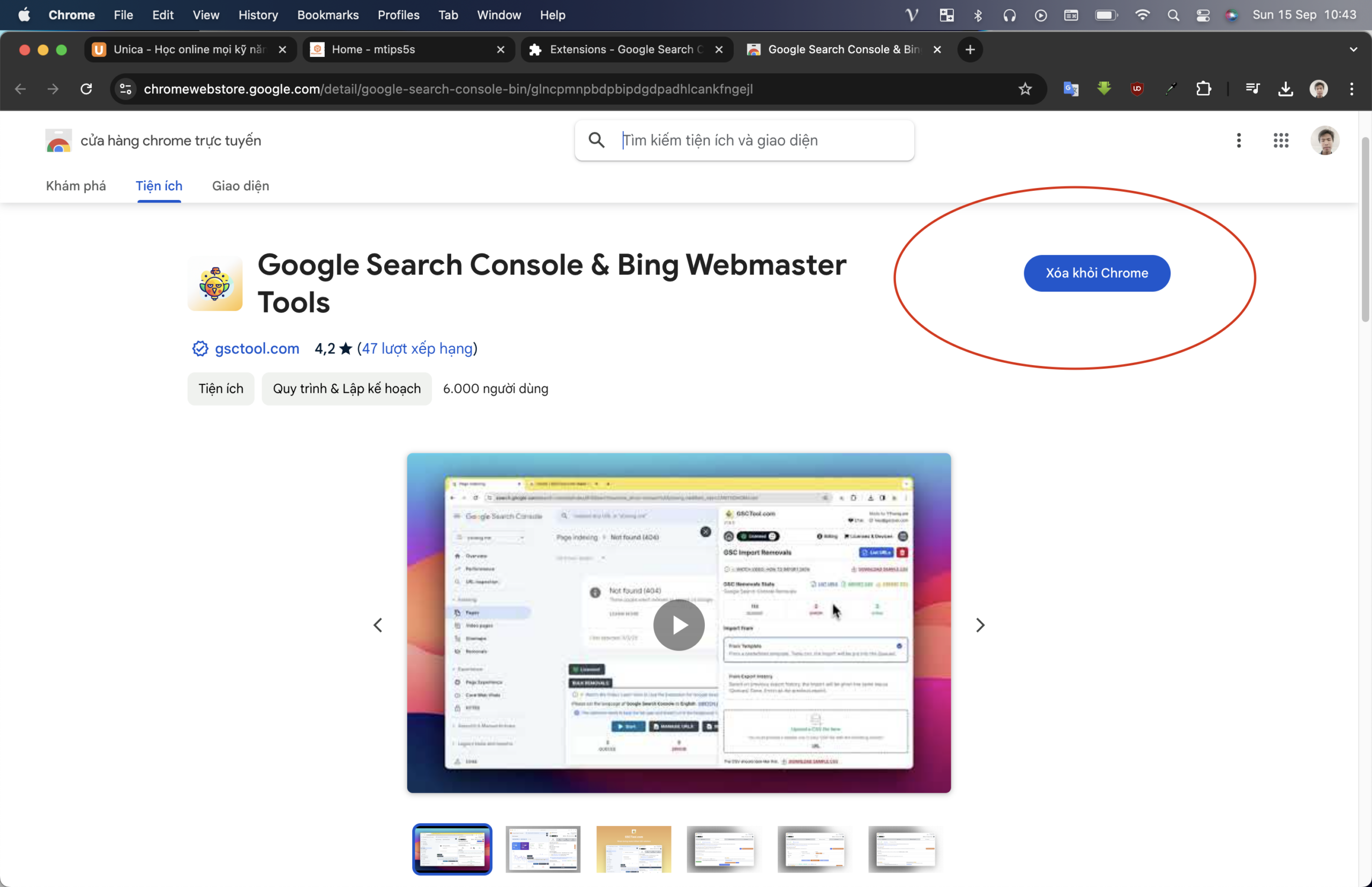The height and width of the screenshot is (887, 1372).
Task: Click the pen color picker extension
Action: 1170,89
